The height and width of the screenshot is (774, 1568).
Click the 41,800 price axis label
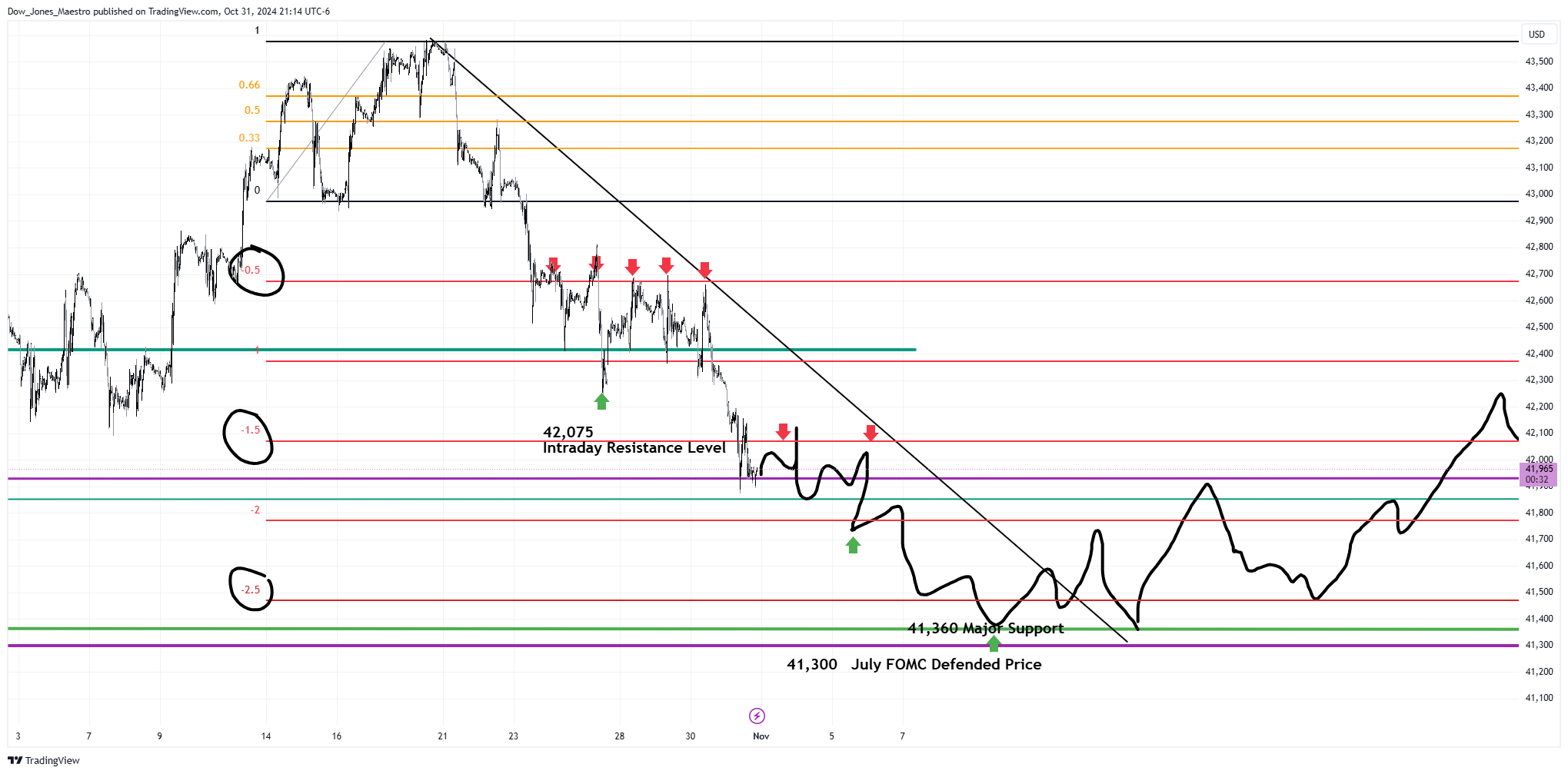coord(1539,513)
